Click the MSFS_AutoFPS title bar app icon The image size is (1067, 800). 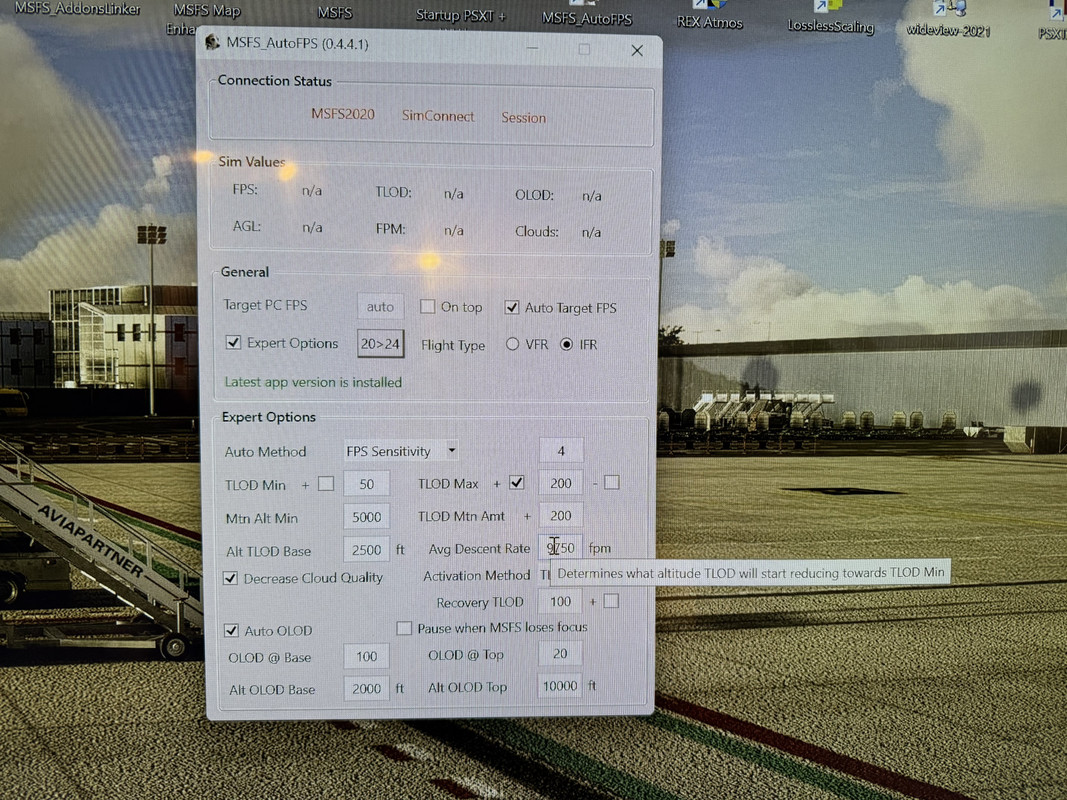pos(213,42)
